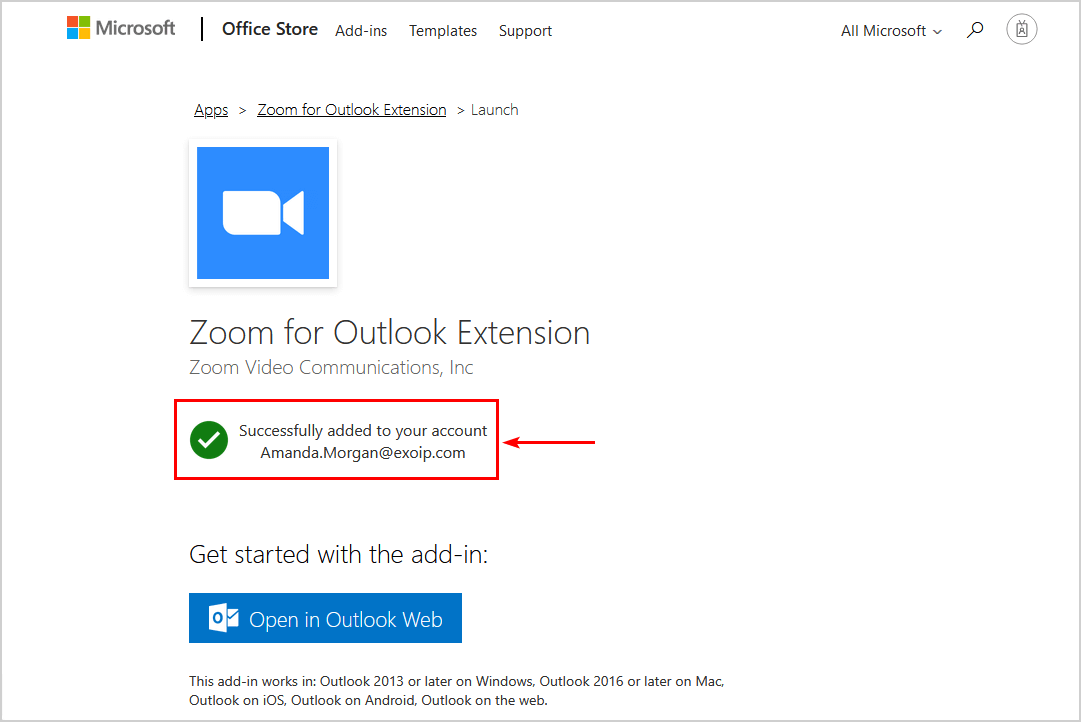Viewport: 1081px width, 722px height.
Task: Click the account profile icon
Action: (1022, 30)
